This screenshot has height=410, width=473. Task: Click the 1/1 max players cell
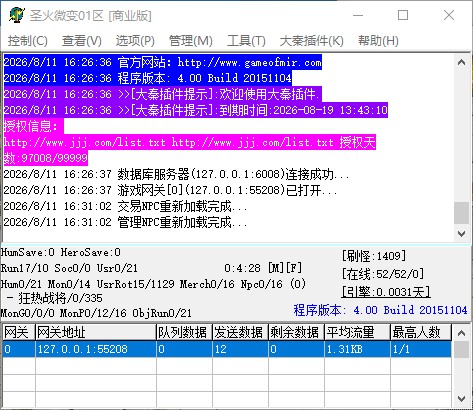[x=421, y=349]
